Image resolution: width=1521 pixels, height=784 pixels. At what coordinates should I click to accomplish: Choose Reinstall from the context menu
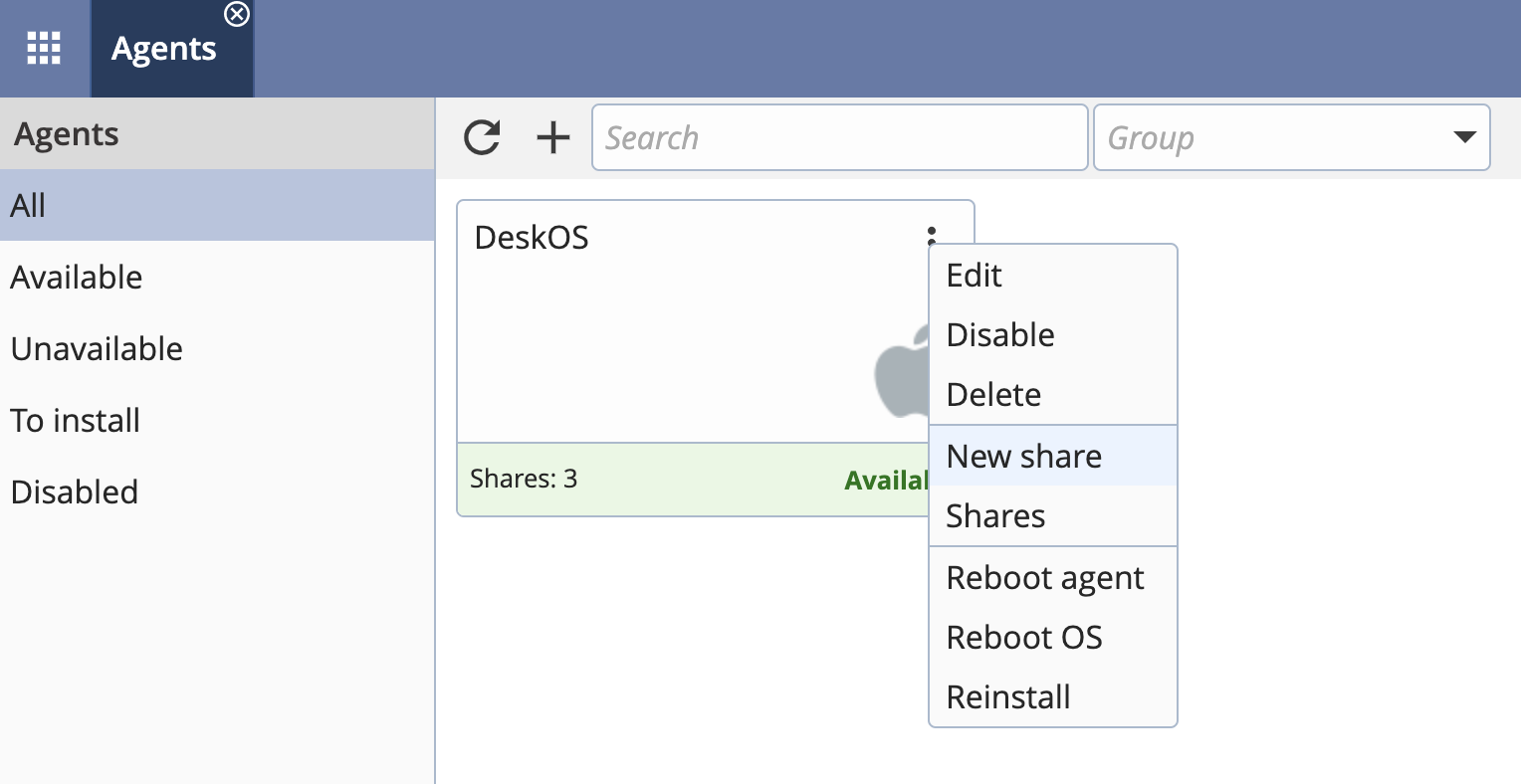[1008, 696]
